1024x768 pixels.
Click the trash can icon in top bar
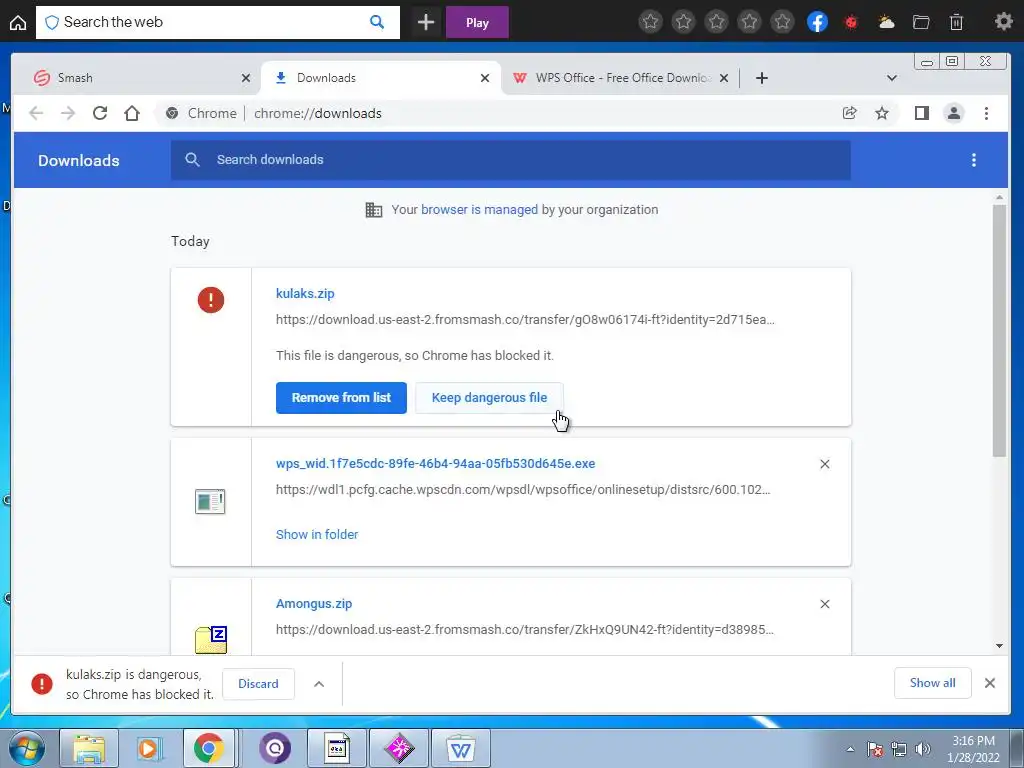[956, 22]
